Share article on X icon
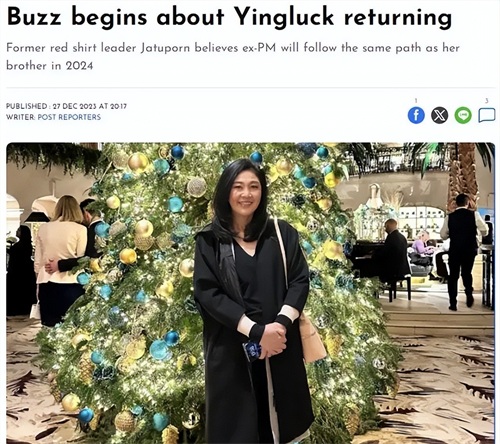Viewport: 500px width, 444px height. click(x=440, y=115)
